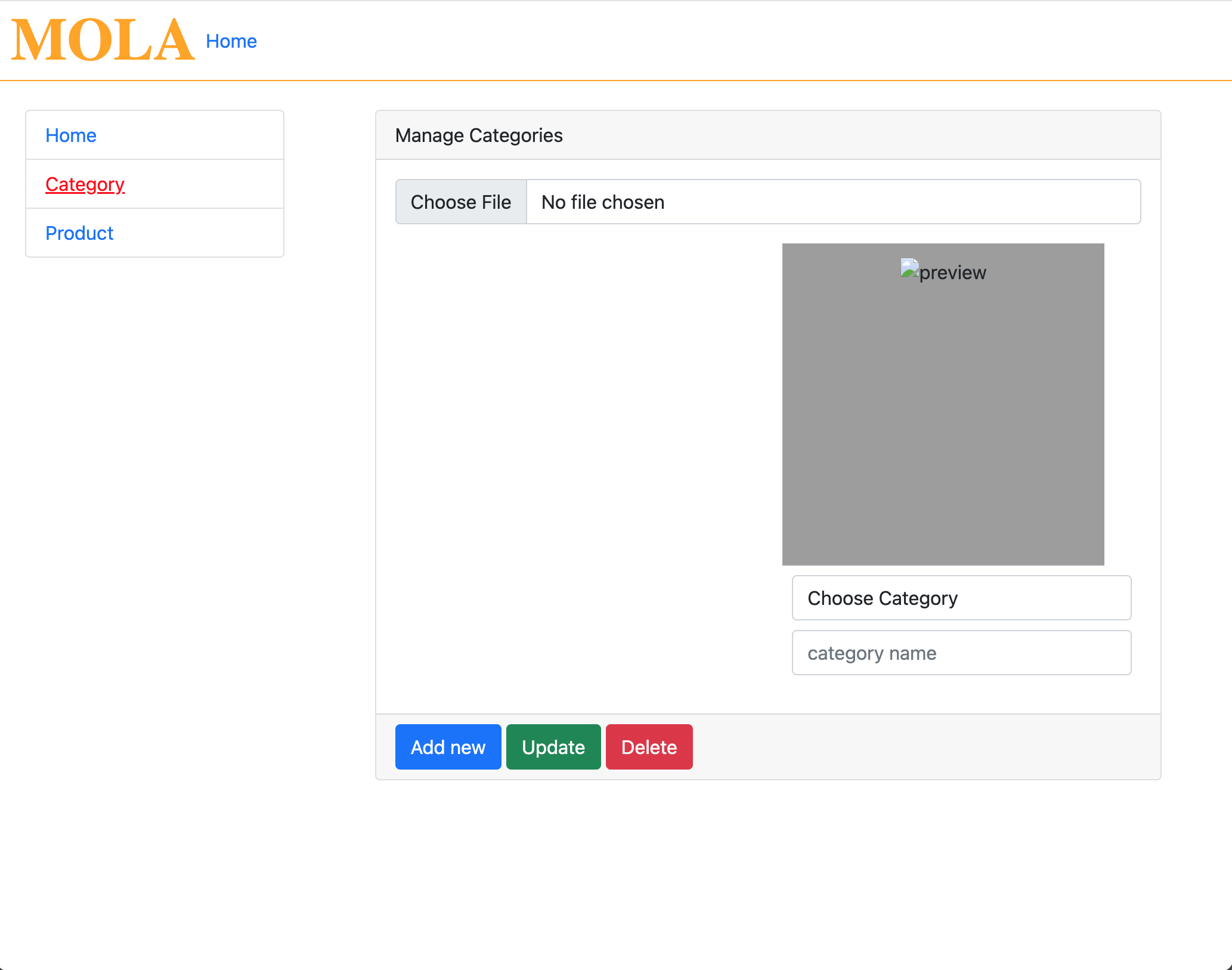Click the Category link in sidebar

[x=85, y=183]
